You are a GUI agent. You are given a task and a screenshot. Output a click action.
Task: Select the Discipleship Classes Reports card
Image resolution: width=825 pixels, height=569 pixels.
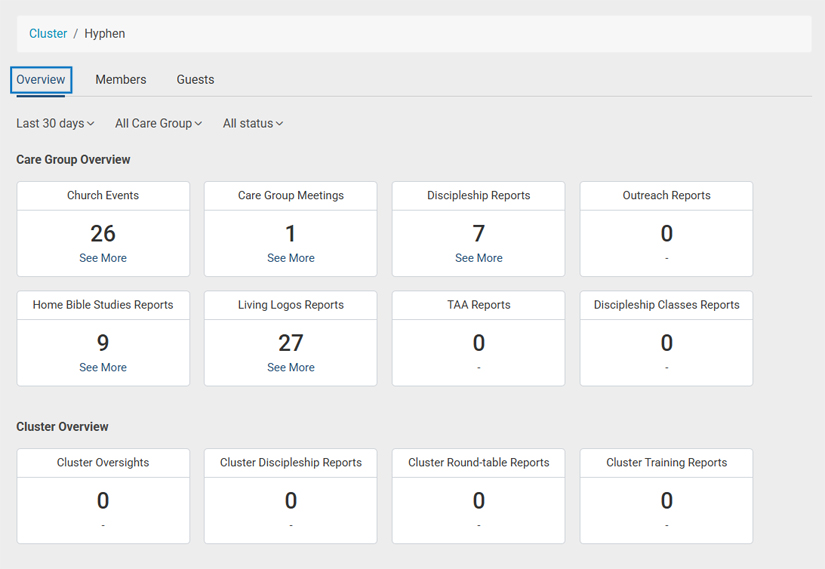tap(666, 339)
